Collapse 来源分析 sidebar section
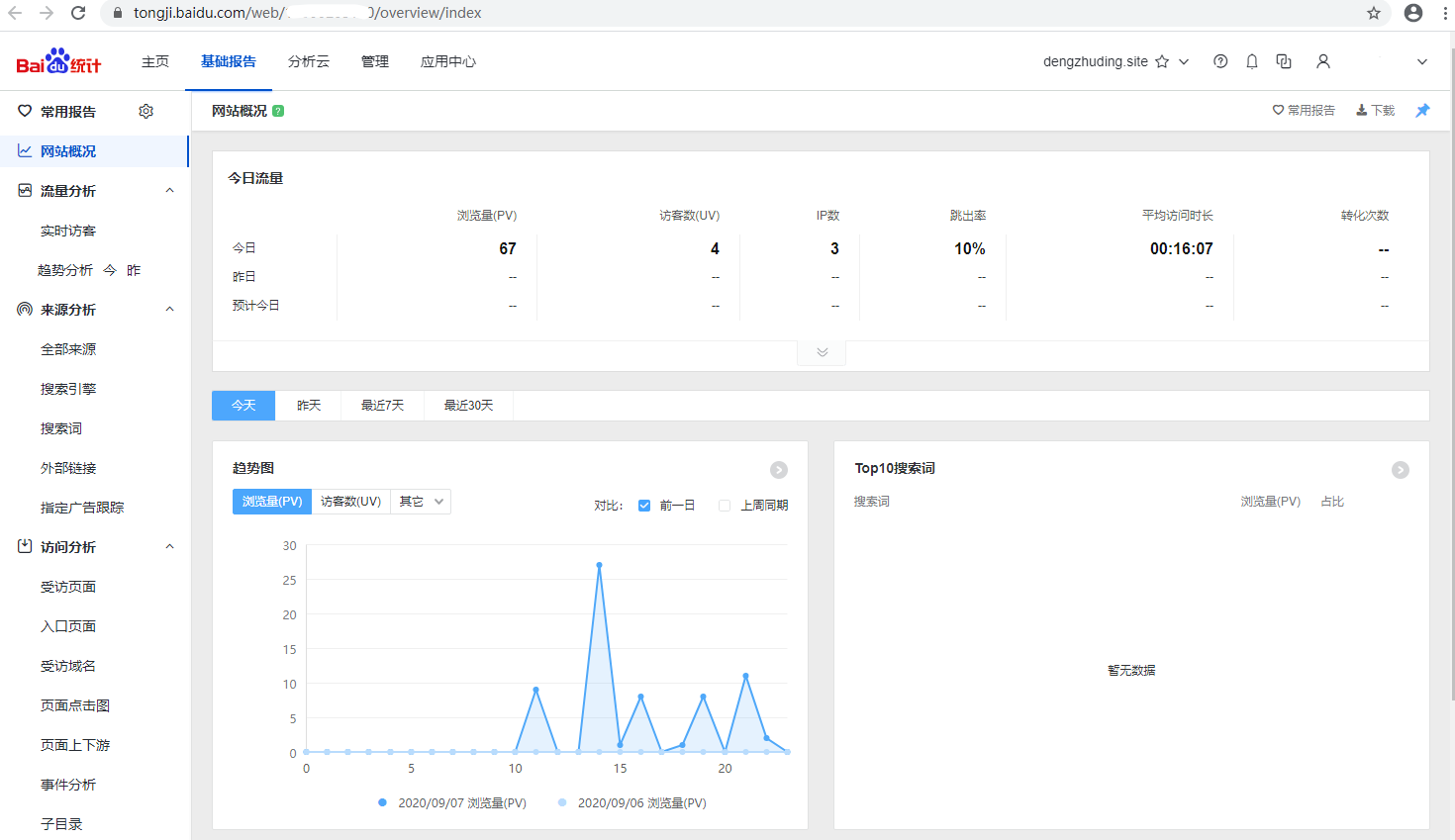 tap(169, 309)
